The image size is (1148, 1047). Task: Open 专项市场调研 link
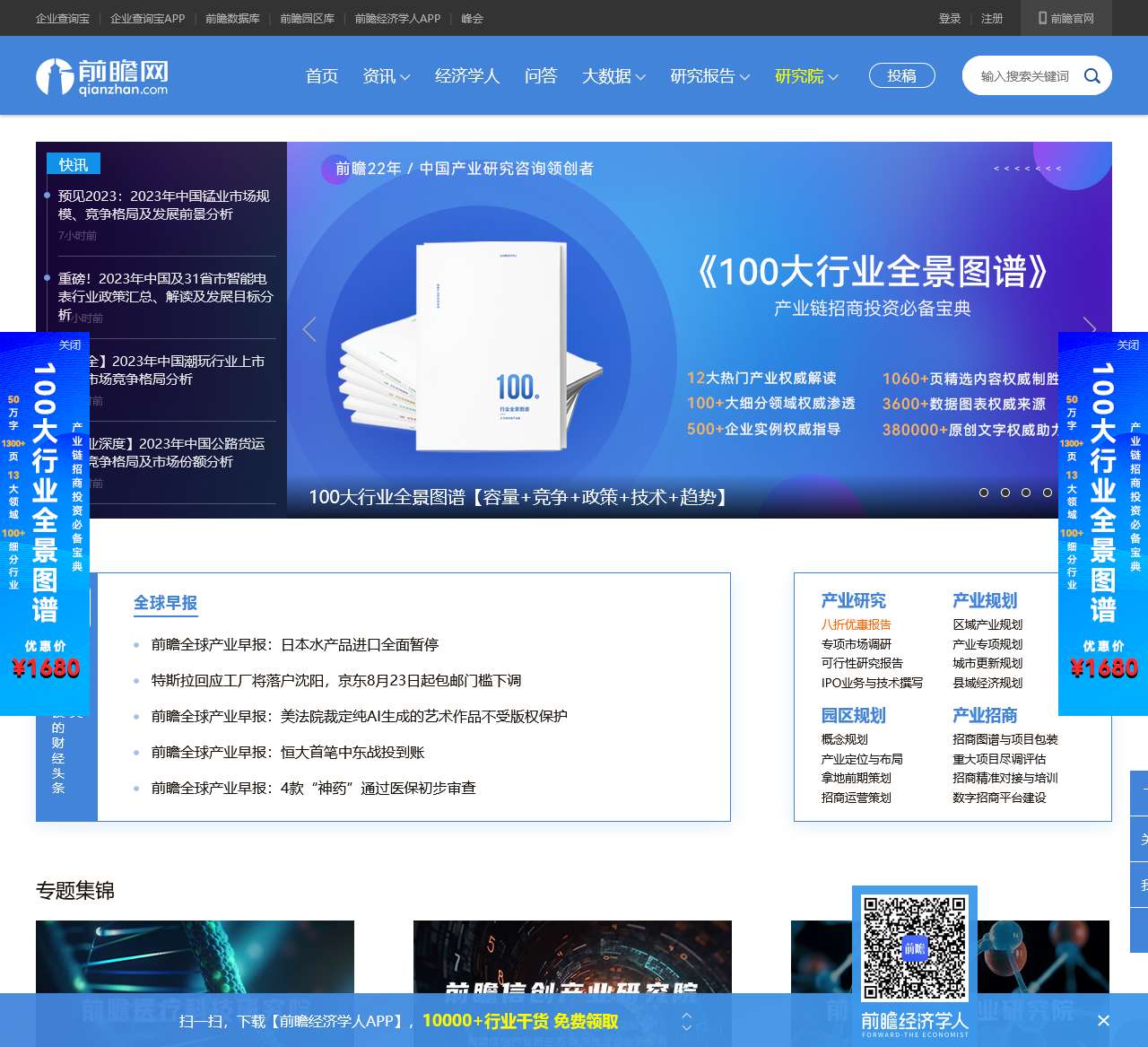tap(857, 644)
